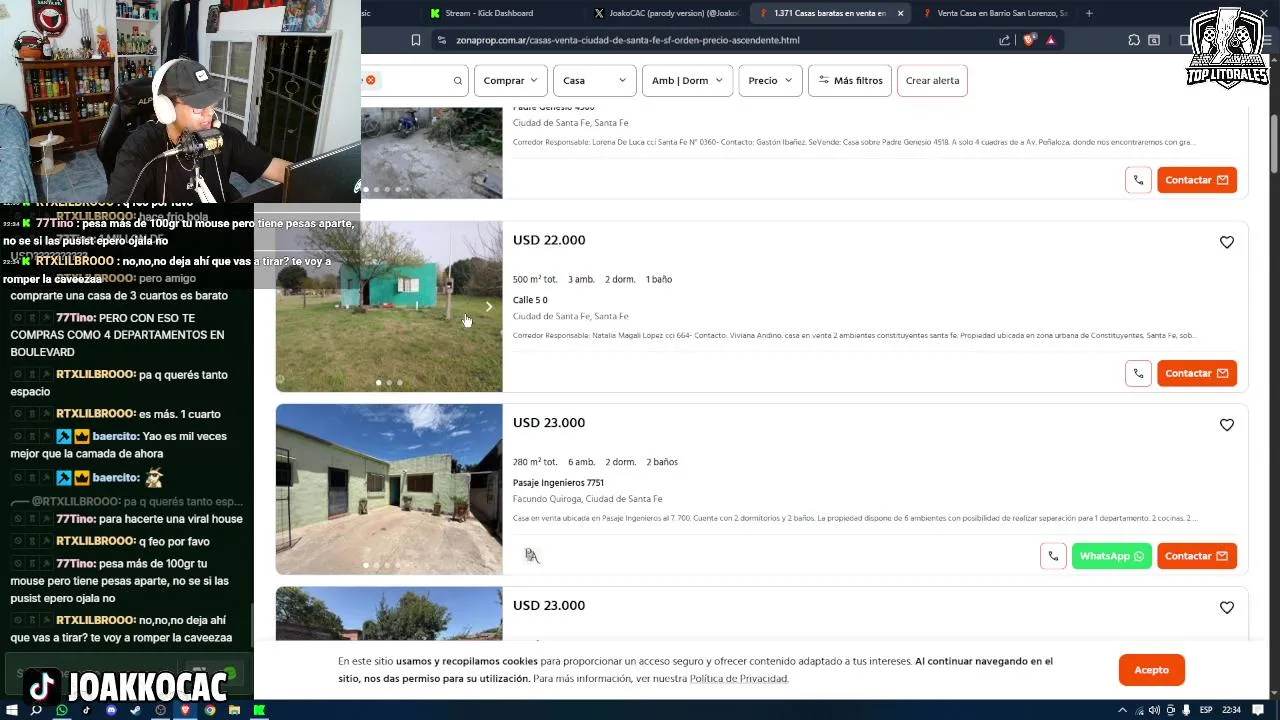Open Windows Start menu

tap(12, 710)
